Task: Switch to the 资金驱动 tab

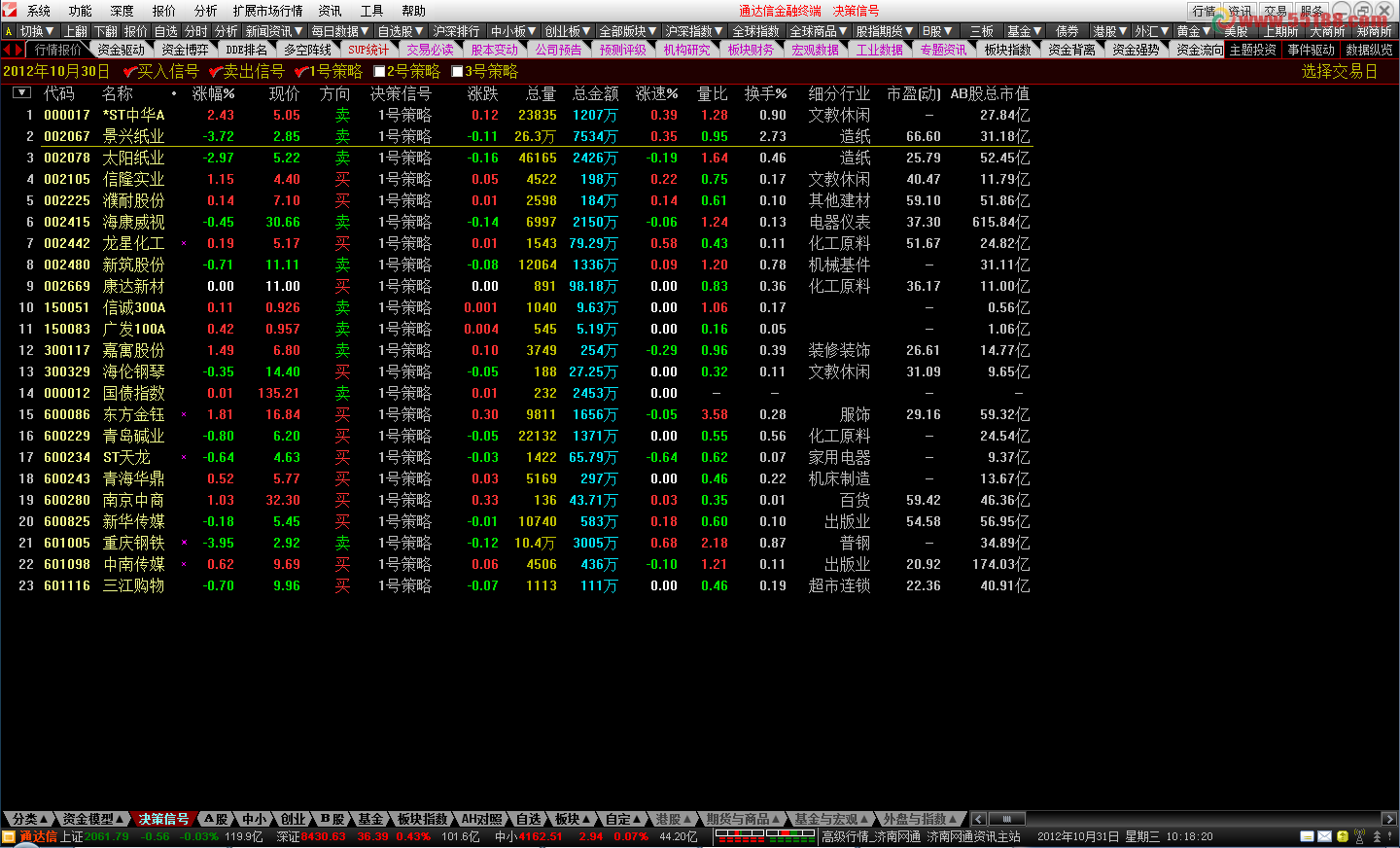Action: pos(121,50)
